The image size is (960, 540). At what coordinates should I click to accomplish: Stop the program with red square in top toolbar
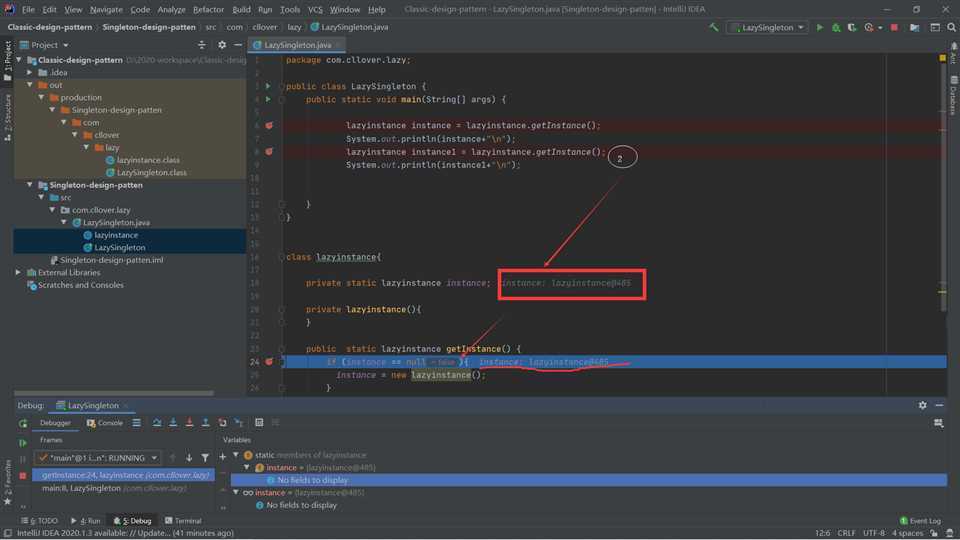pos(894,27)
